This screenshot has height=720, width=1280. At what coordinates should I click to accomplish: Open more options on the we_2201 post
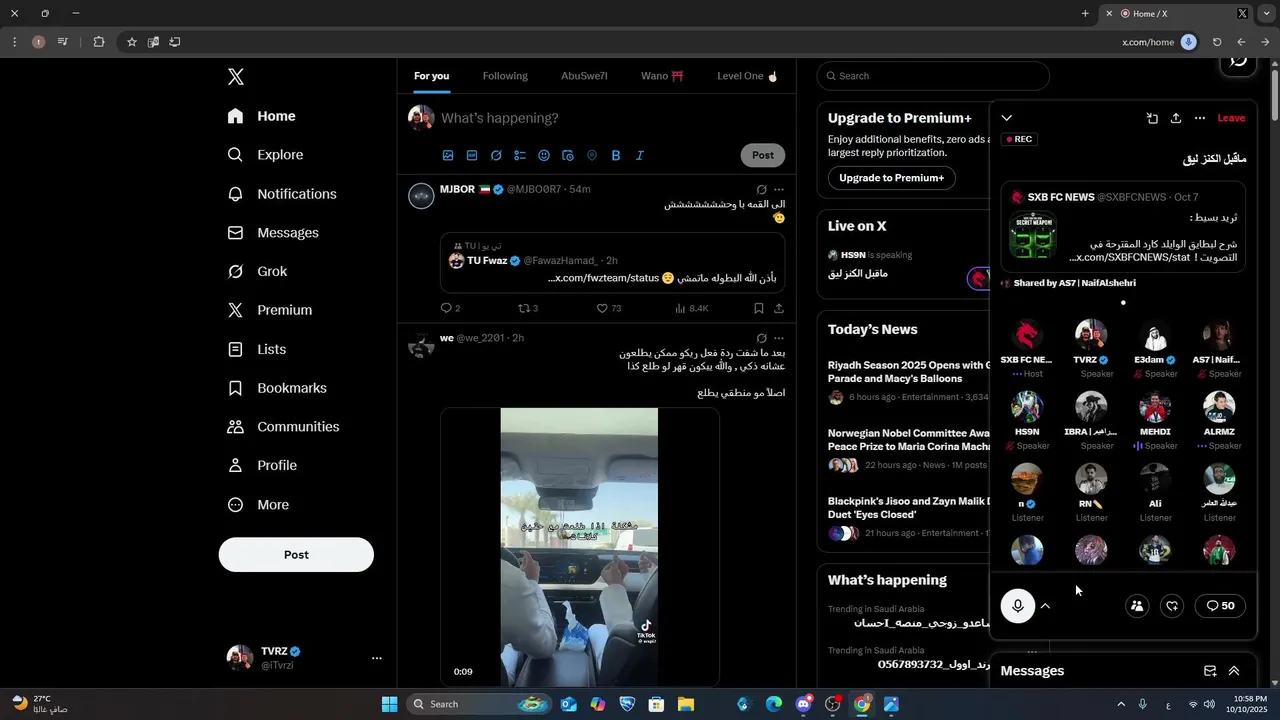(779, 338)
